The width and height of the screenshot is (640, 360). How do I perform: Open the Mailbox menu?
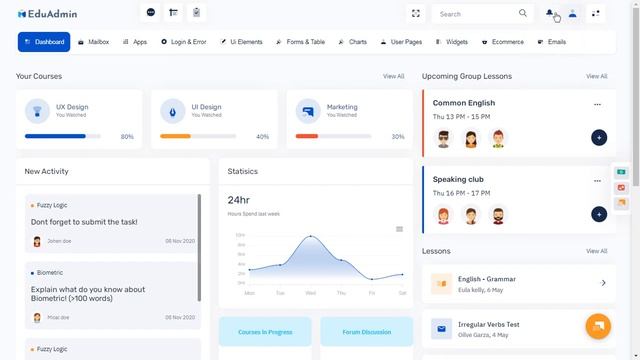pyautogui.click(x=93, y=42)
